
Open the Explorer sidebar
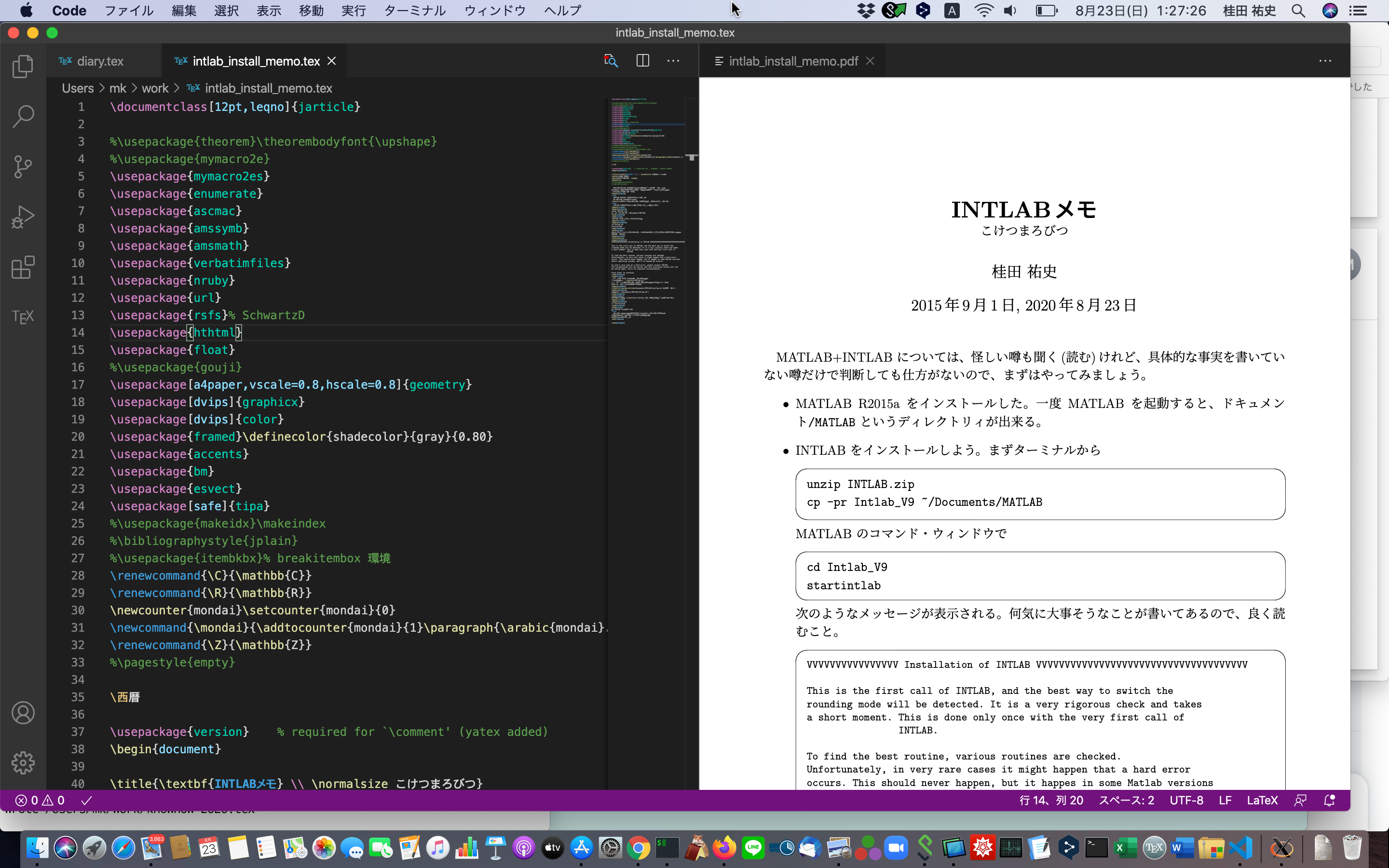pos(23,66)
